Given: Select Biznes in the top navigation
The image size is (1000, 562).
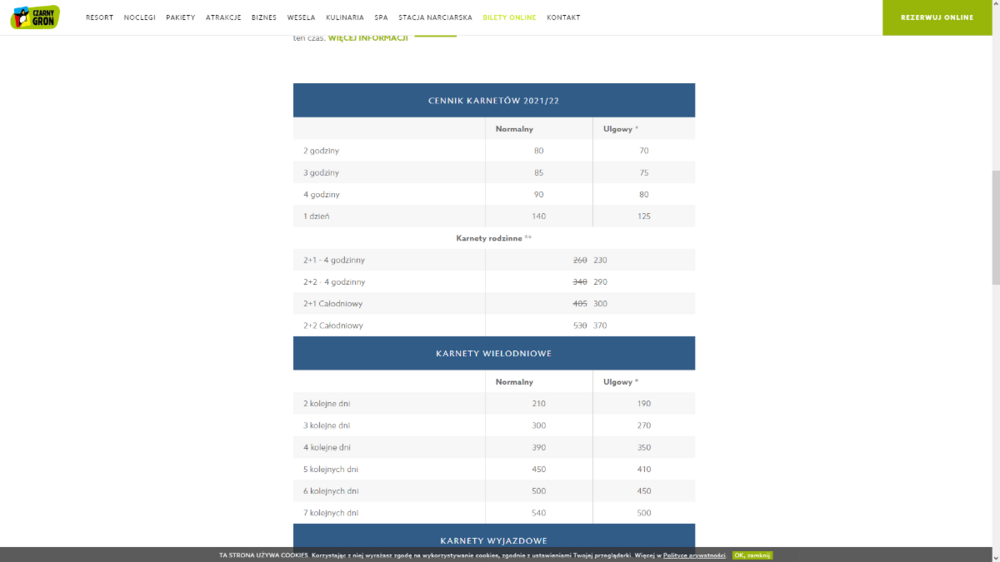Looking at the screenshot, I should (x=264, y=18).
